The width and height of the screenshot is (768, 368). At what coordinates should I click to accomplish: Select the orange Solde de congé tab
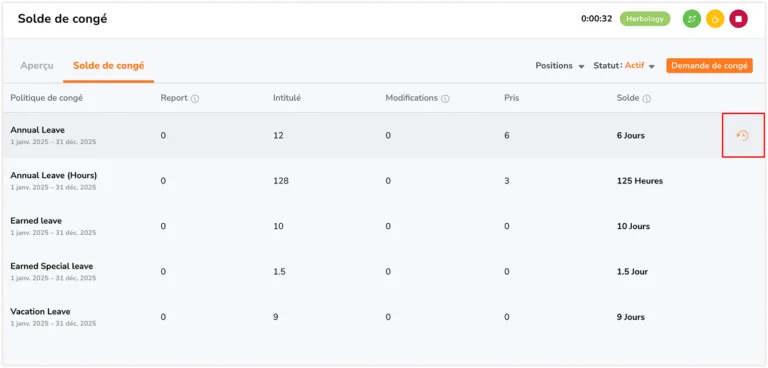[108, 66]
